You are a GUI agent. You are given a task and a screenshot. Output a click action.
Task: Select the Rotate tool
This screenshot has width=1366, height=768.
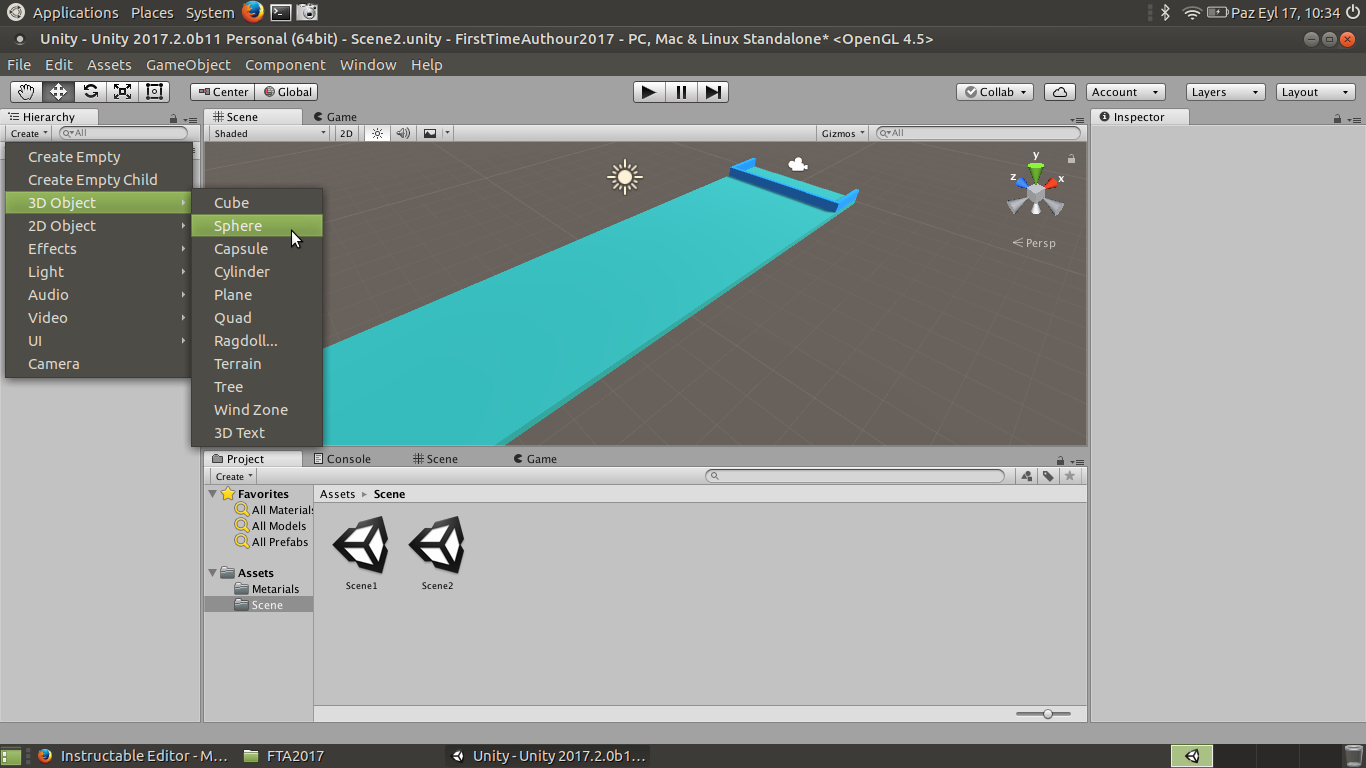coord(90,92)
